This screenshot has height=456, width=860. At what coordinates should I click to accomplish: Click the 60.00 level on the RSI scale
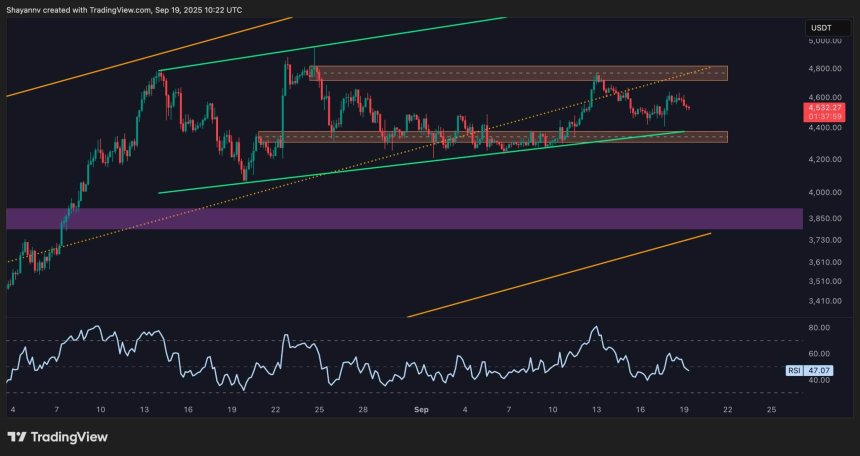point(821,353)
